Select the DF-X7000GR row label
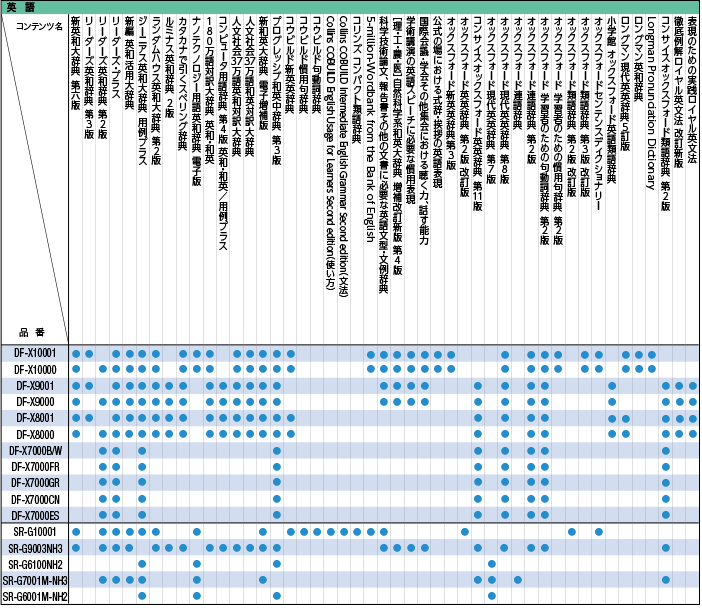The width and height of the screenshot is (702, 616). click(x=35, y=483)
